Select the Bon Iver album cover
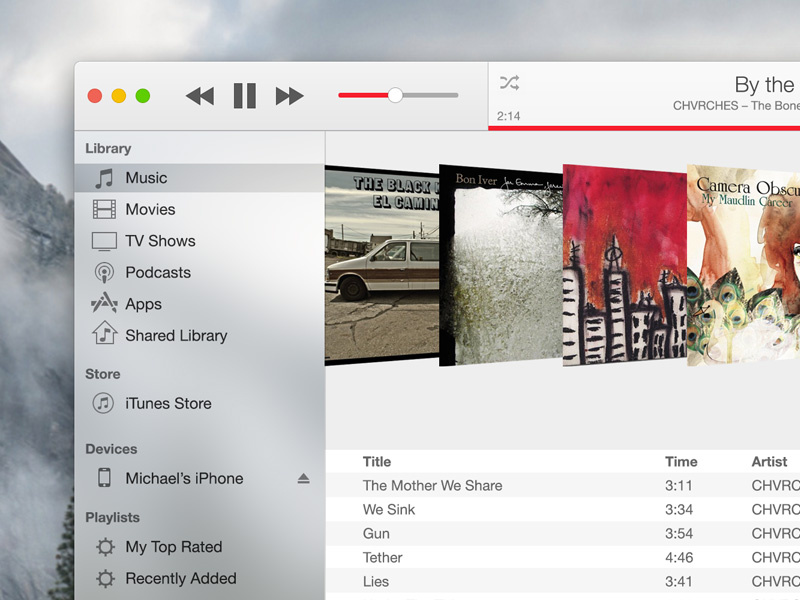 [x=501, y=265]
